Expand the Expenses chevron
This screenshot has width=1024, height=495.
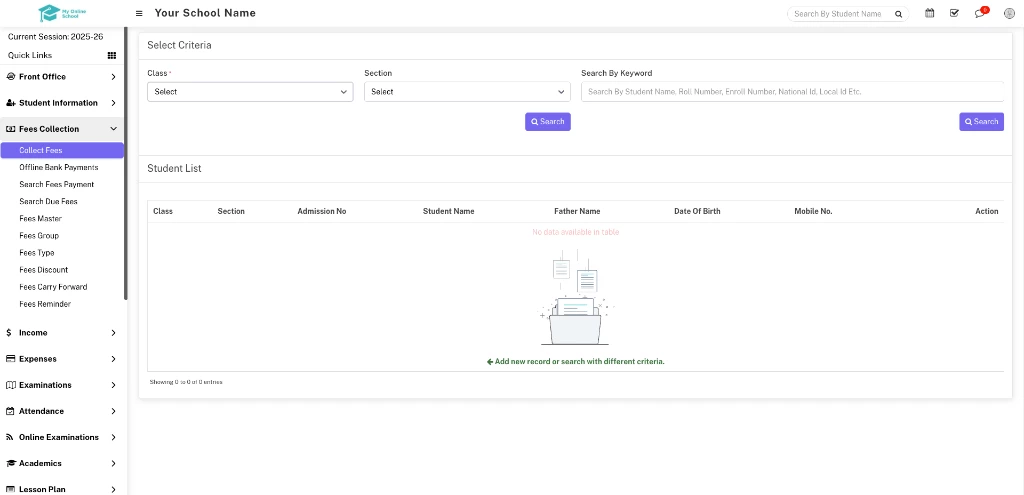(x=114, y=359)
